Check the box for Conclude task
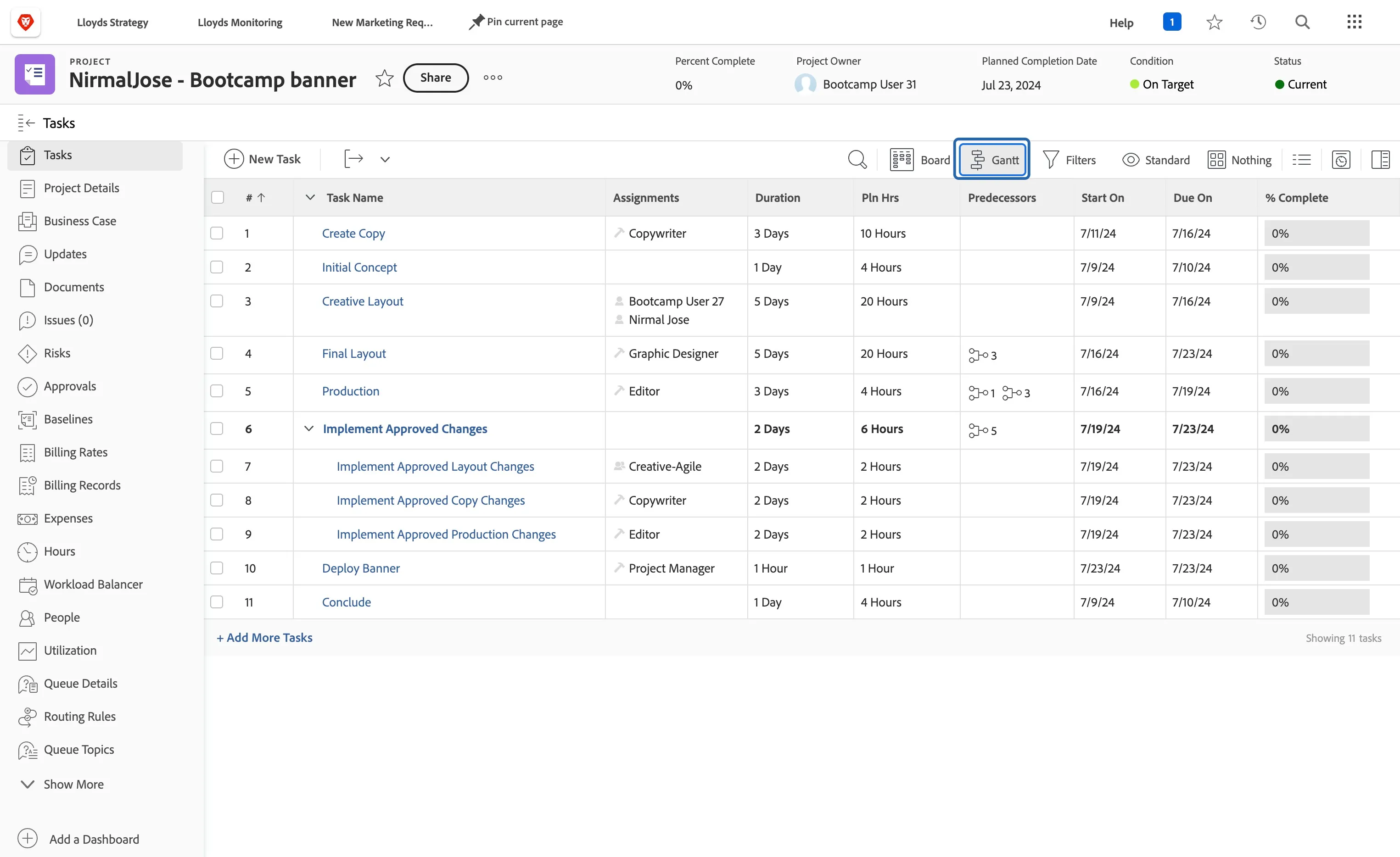The image size is (1400, 857). 217,602
